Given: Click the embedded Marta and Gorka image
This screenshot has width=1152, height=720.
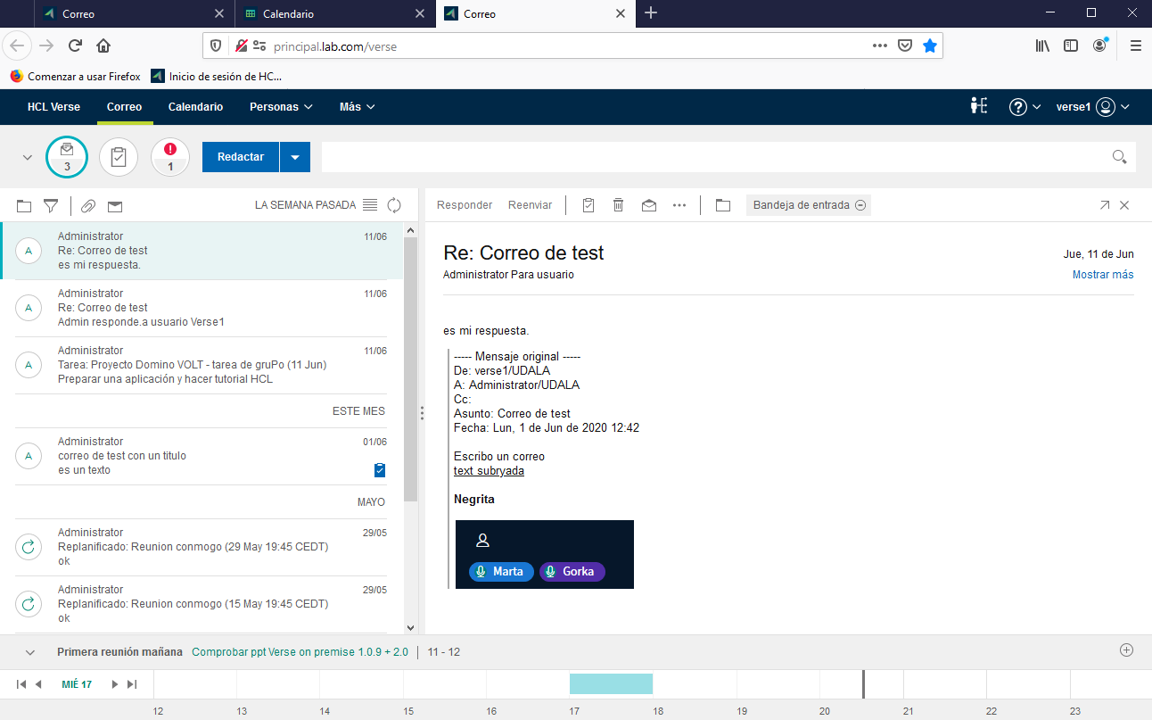Looking at the screenshot, I should (544, 554).
